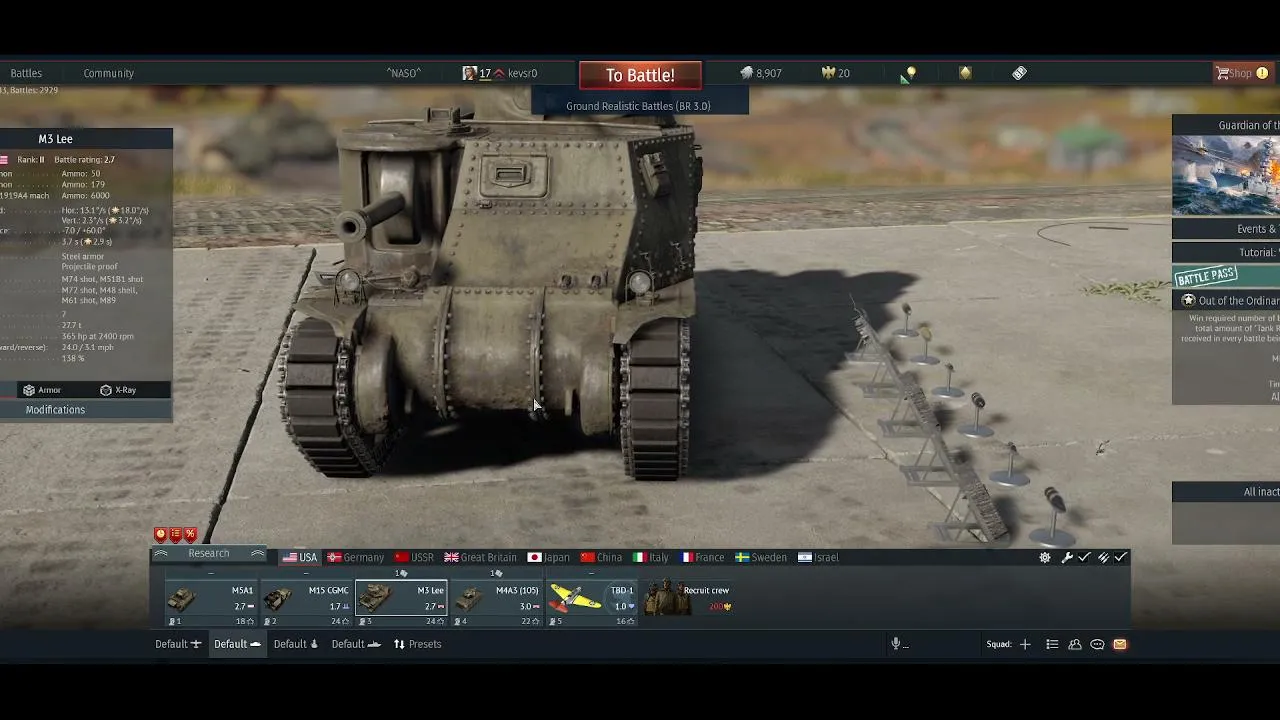Switch to the Israel nation tab
This screenshot has width=1280, height=720.
pos(819,558)
